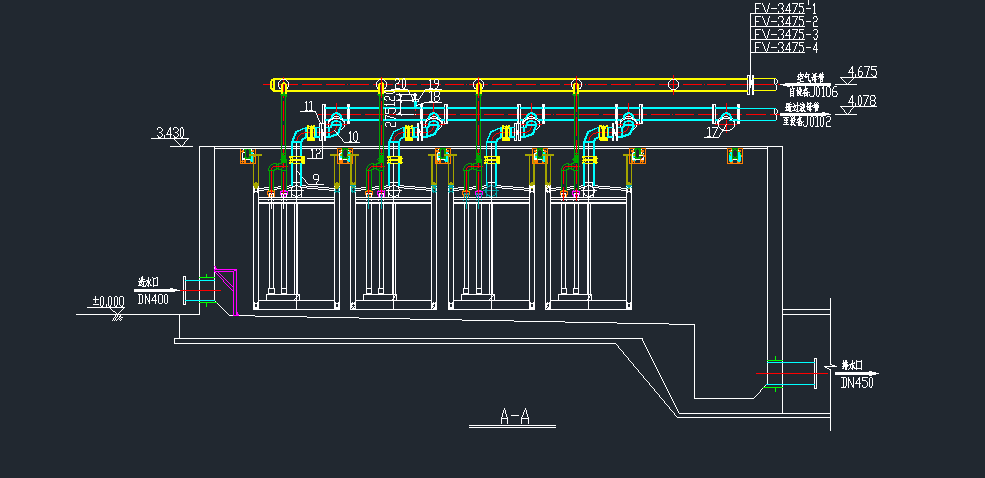Select the FV-3475-3 valve tag text
Viewport: 985px width, 478px height.
tap(786, 34)
